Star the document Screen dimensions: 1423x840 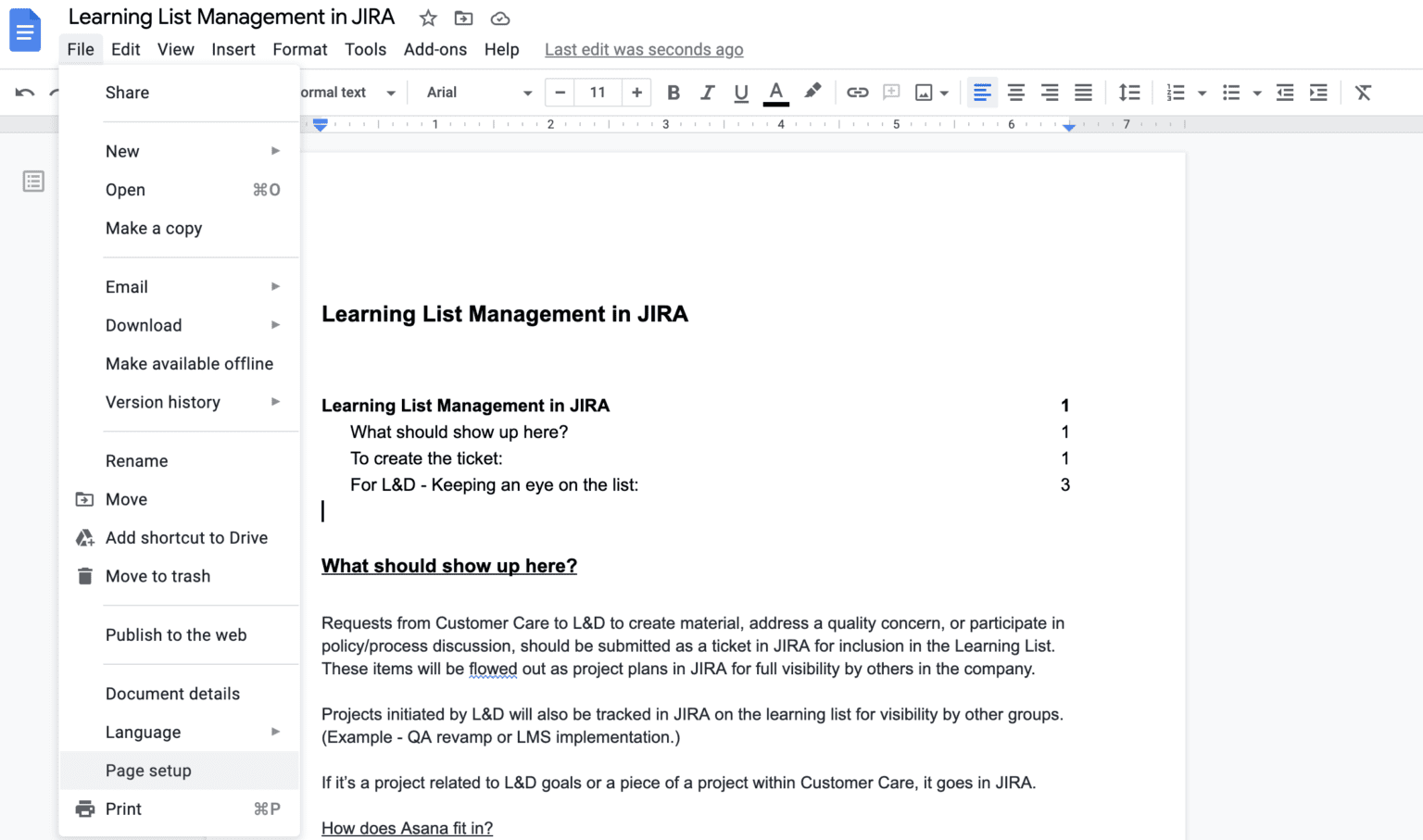[x=427, y=18]
